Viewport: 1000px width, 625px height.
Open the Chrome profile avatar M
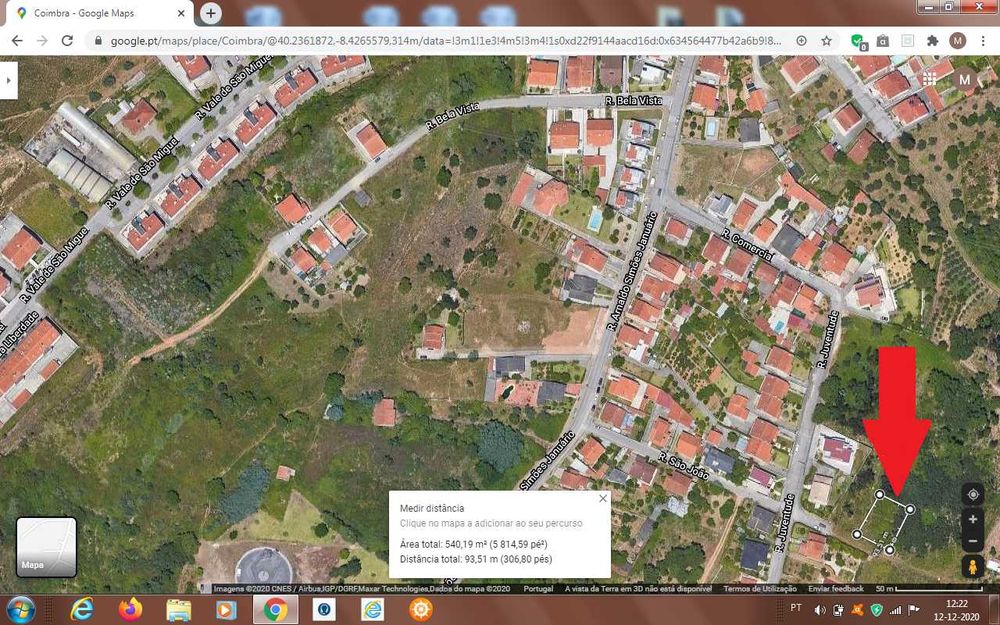(x=957, y=41)
